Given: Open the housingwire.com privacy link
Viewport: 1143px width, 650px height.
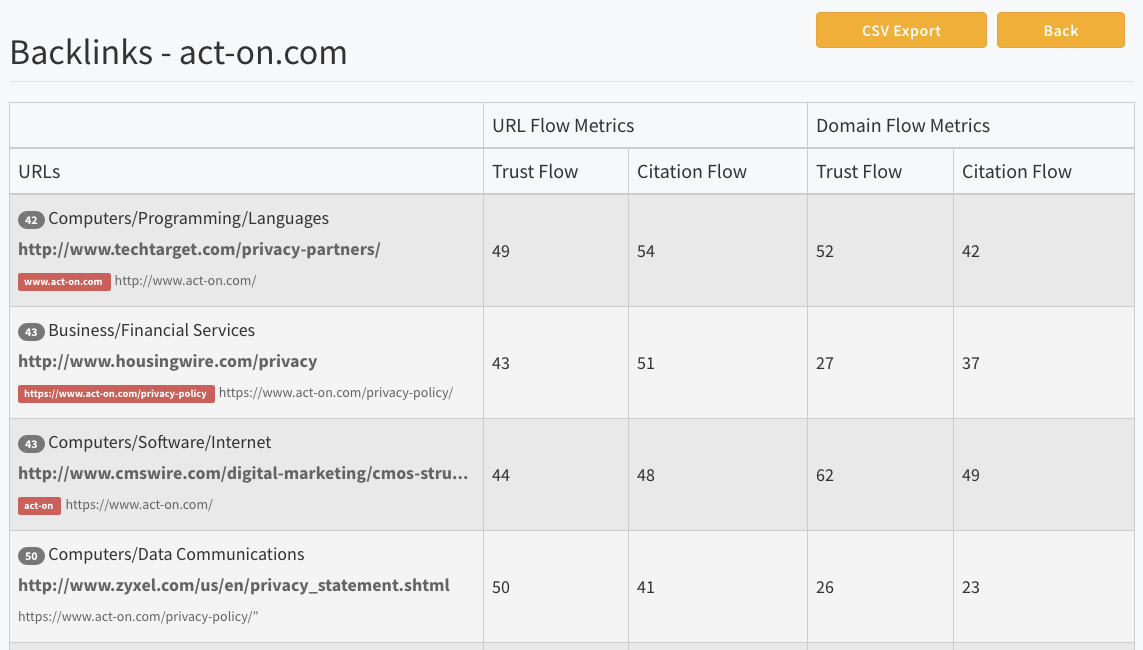Looking at the screenshot, I should tap(168, 361).
